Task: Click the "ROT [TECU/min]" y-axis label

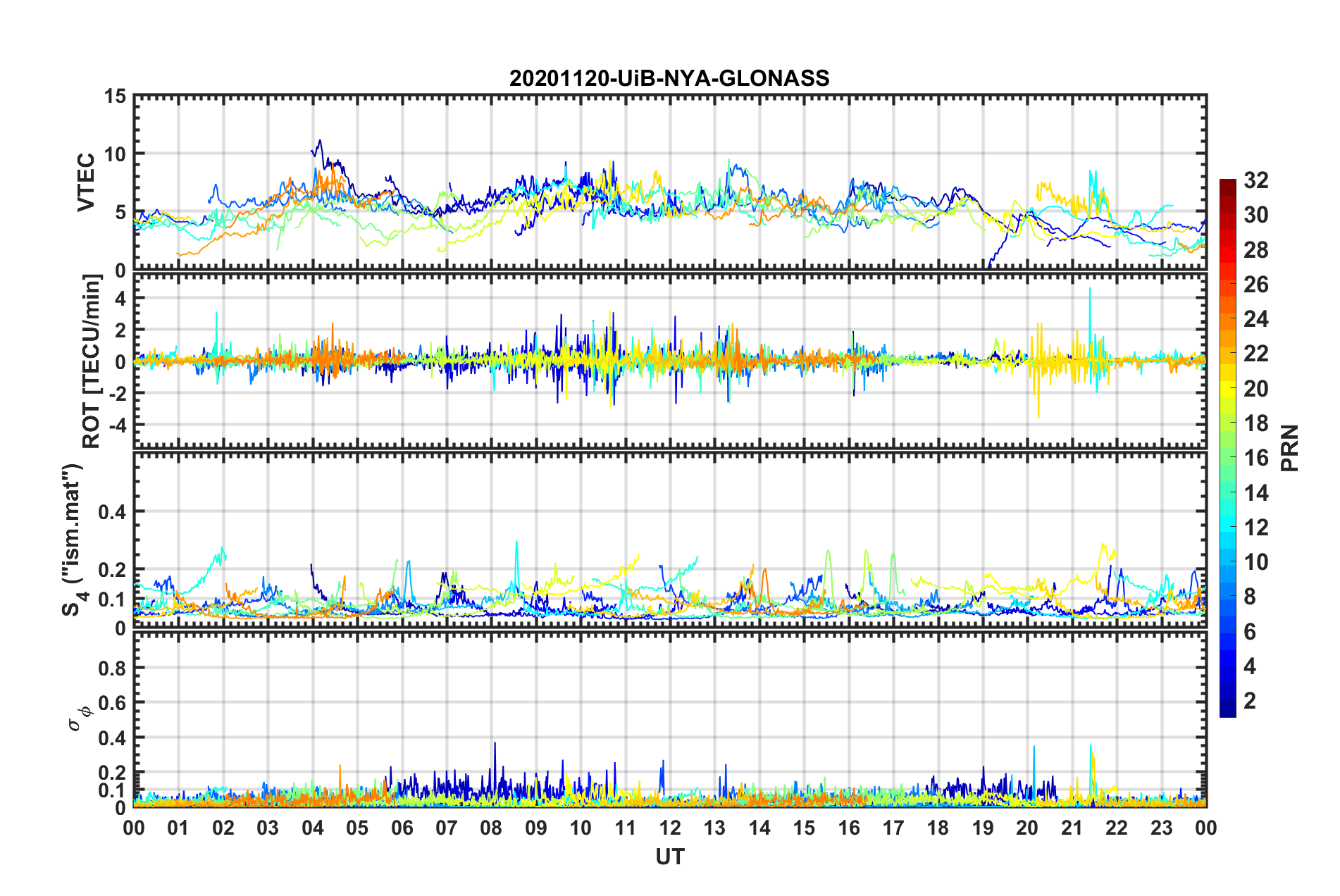Action: (92, 361)
